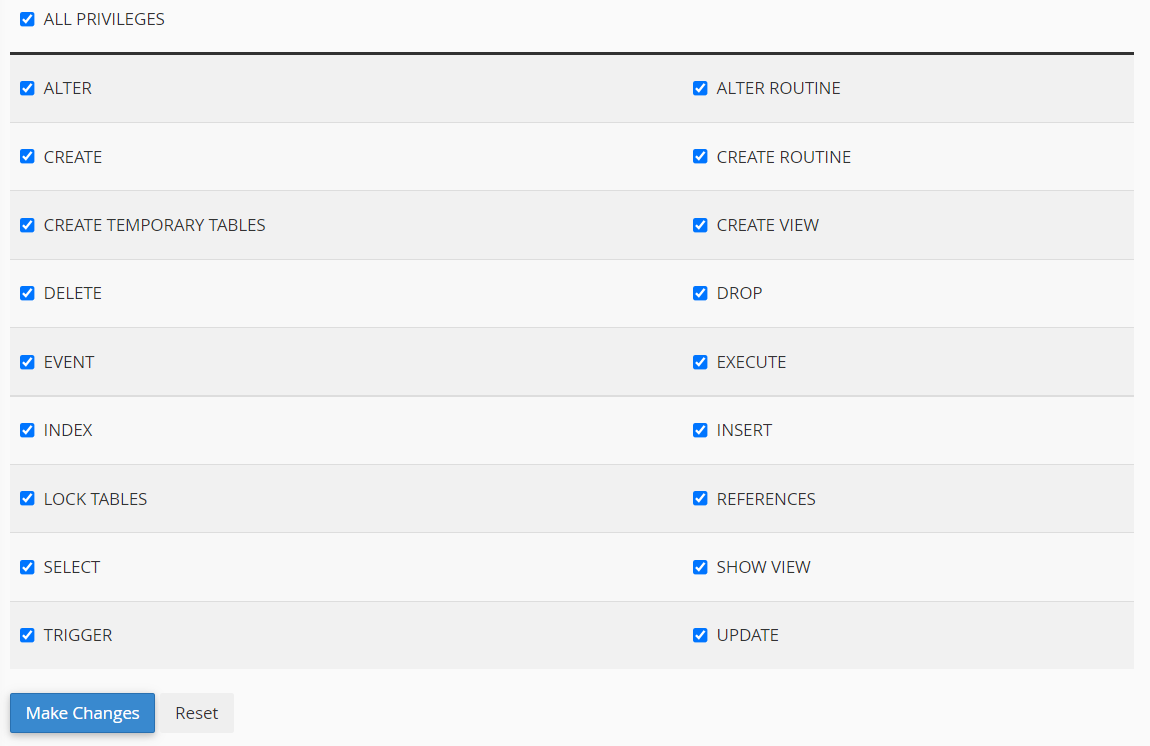1150x746 pixels.
Task: Disable the INSERT privilege
Action: point(699,430)
